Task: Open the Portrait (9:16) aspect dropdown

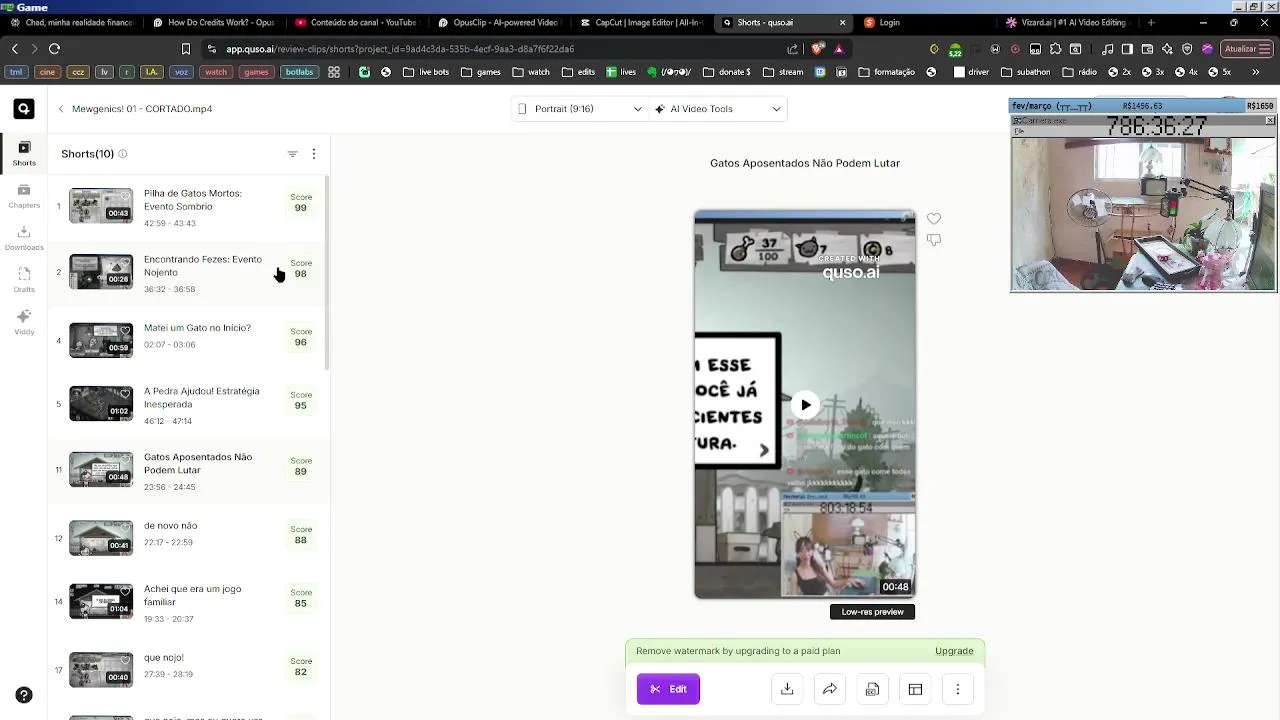Action: pos(580,109)
